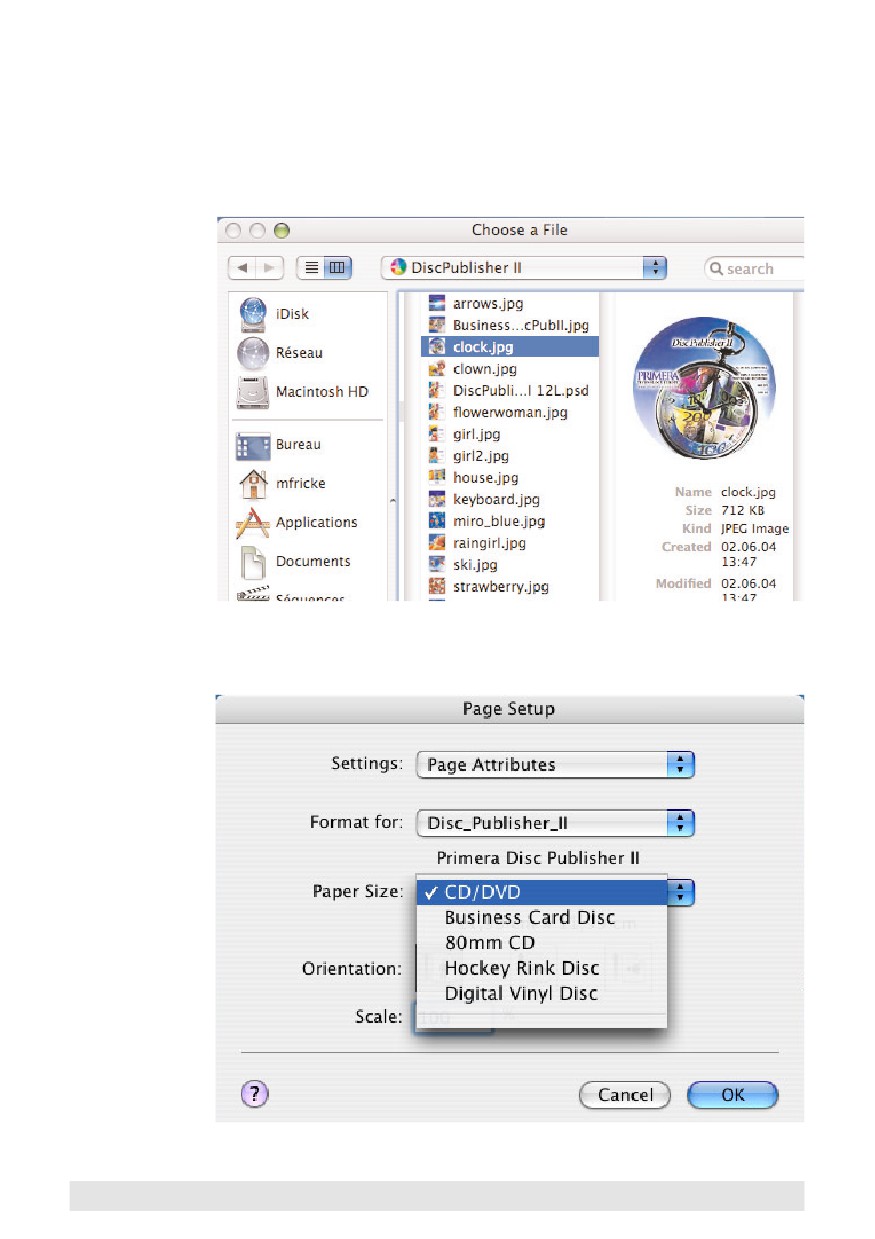Click Cancel in Page Setup
The height and width of the screenshot is (1239, 875).
click(625, 1095)
